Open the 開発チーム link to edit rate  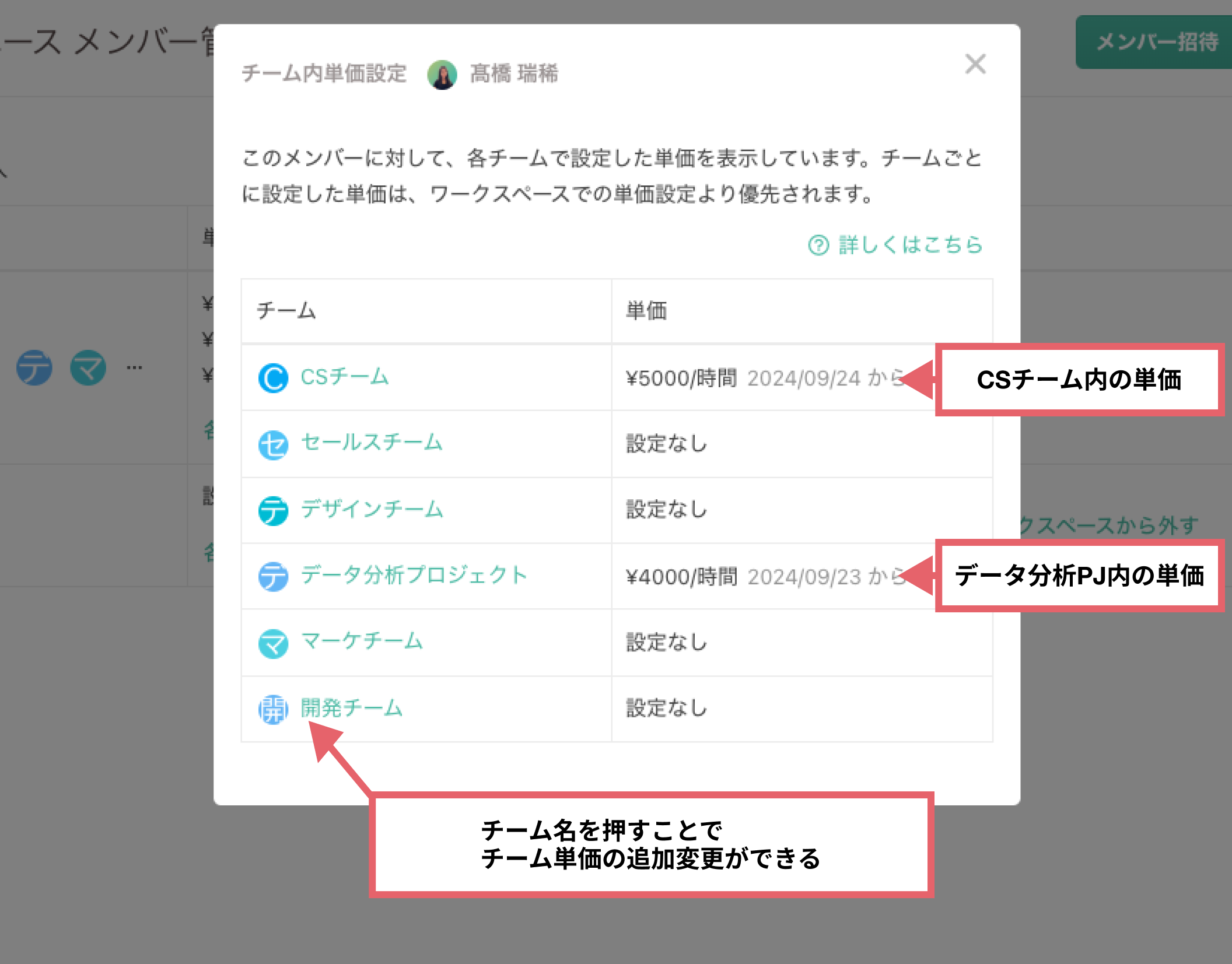(351, 707)
